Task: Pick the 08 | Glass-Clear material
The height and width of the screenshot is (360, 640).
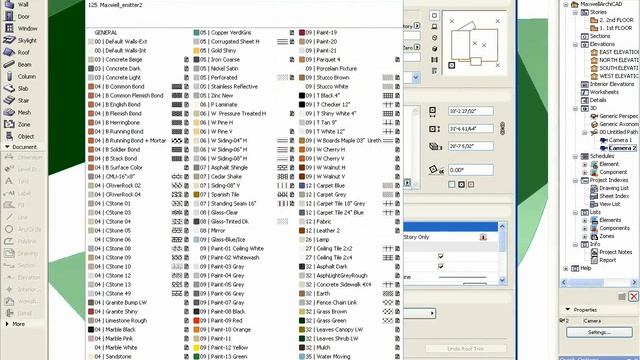Action: coord(244,213)
